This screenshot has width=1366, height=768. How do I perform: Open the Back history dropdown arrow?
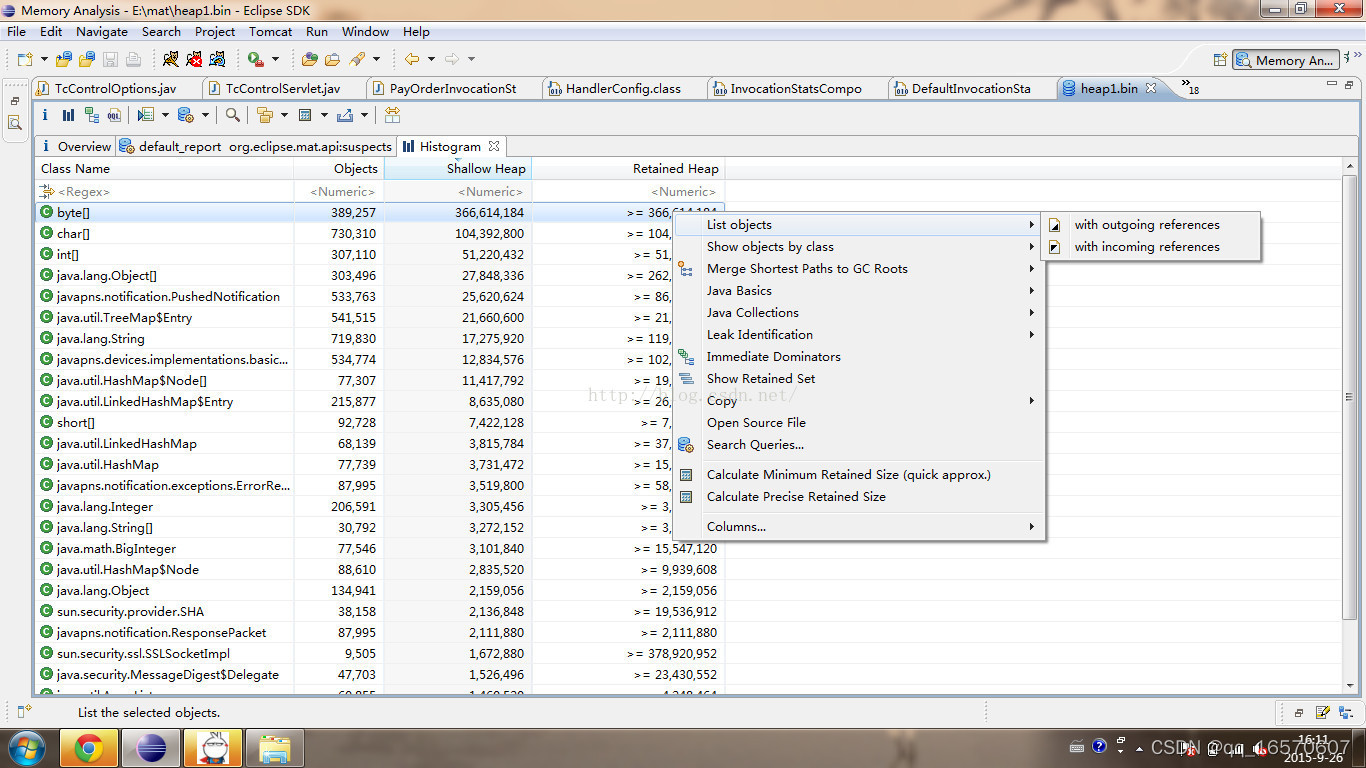pyautogui.click(x=431, y=59)
